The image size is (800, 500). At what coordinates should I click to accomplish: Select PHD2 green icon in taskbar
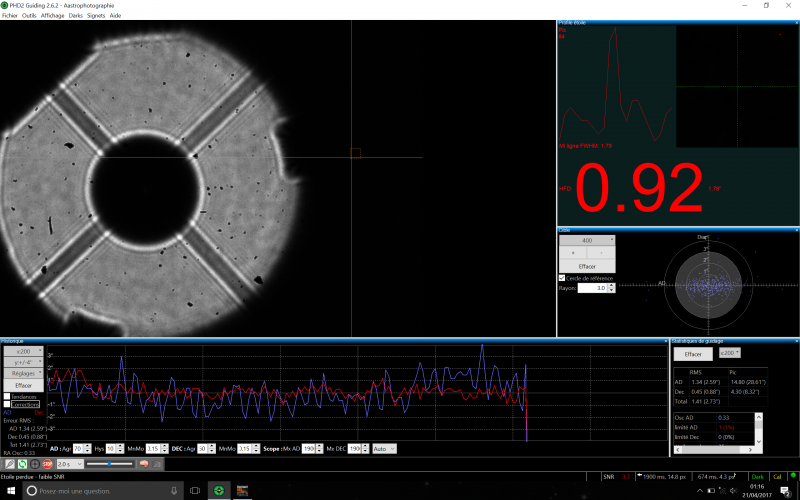click(x=219, y=491)
